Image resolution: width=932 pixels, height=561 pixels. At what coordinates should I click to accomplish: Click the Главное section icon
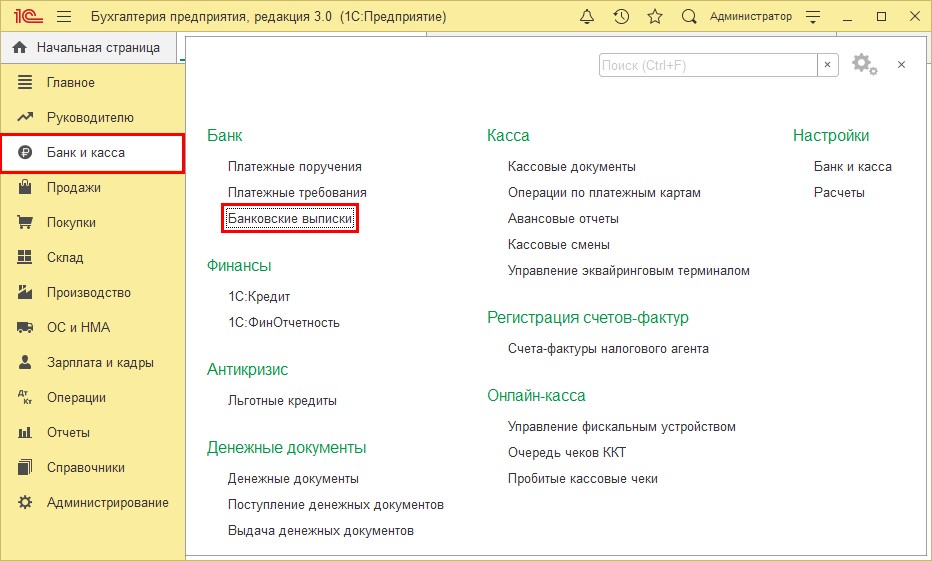(x=25, y=82)
